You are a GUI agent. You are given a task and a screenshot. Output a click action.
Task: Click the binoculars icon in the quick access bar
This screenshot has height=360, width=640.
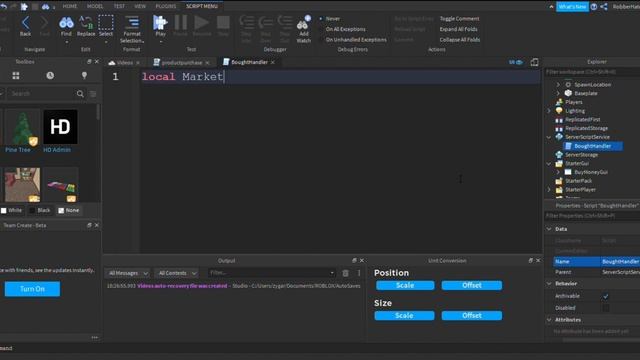[x=45, y=7]
